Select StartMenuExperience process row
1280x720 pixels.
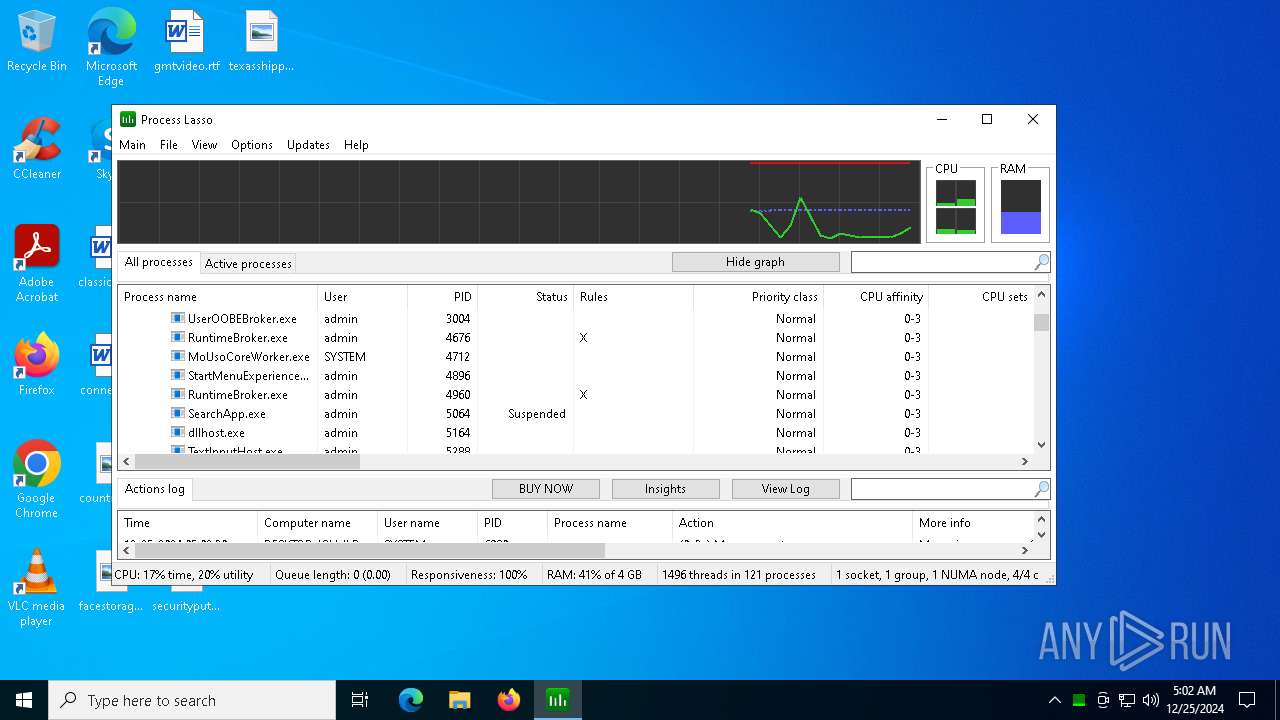(576, 376)
